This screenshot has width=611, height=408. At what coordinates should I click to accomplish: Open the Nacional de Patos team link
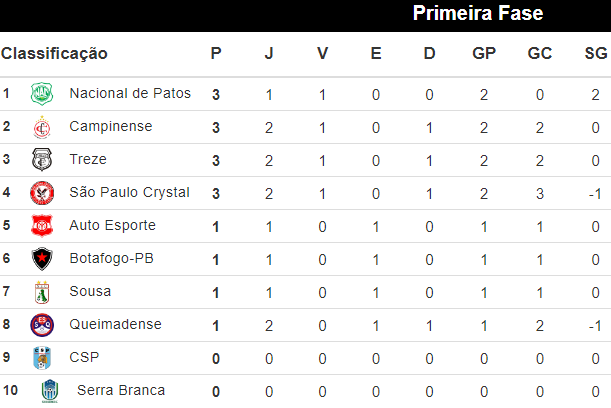click(x=130, y=94)
